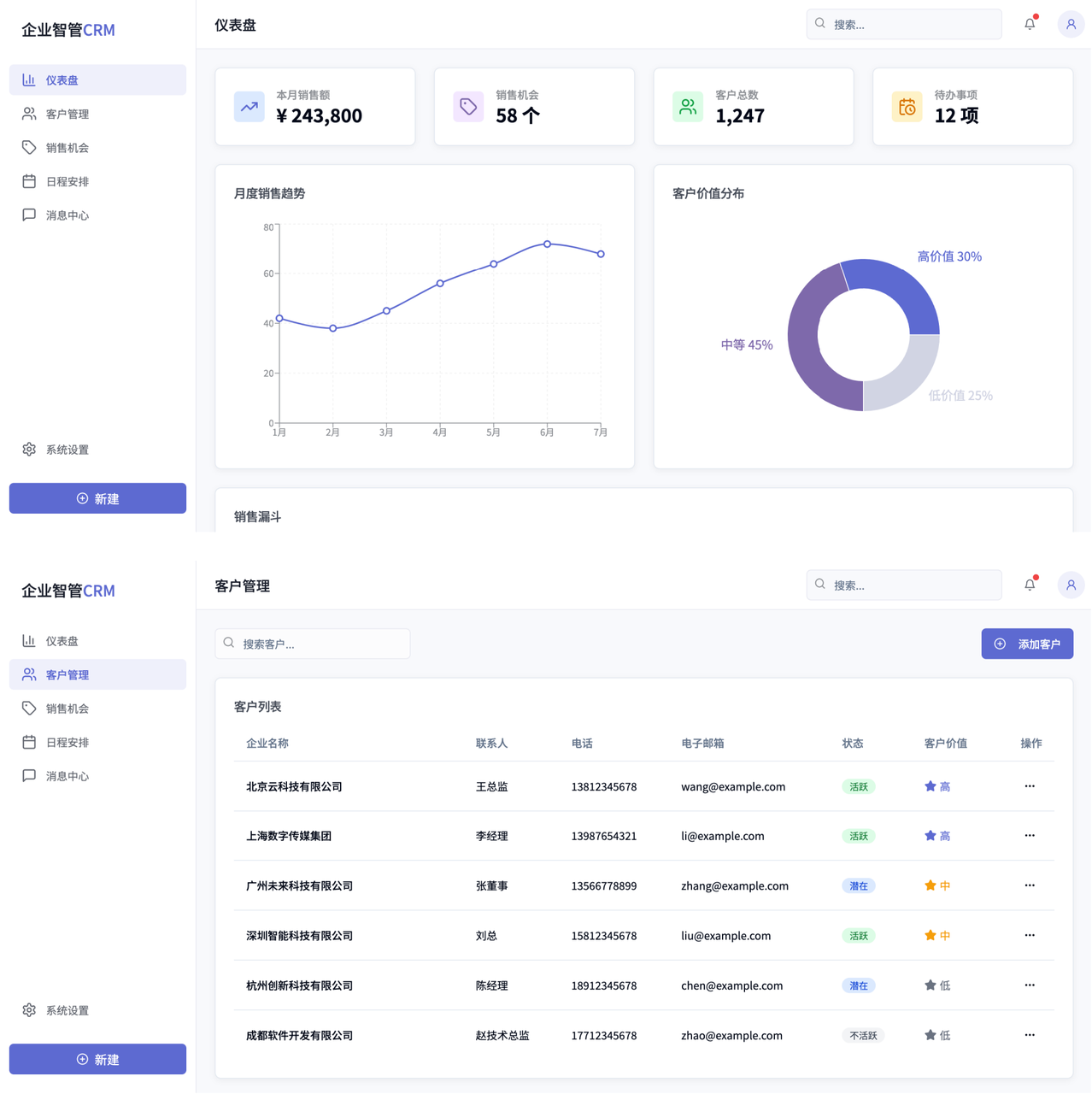The width and height of the screenshot is (1092, 1094).
Task: Select 销售机会 in the 客户管理 screen sidebar
Action: tap(97, 709)
